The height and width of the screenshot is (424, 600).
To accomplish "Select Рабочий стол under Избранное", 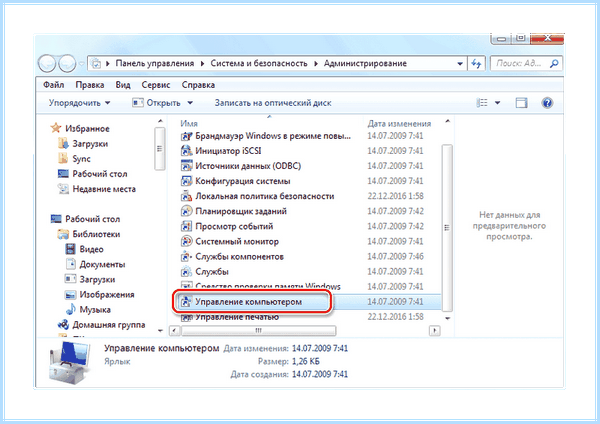I will [x=99, y=174].
